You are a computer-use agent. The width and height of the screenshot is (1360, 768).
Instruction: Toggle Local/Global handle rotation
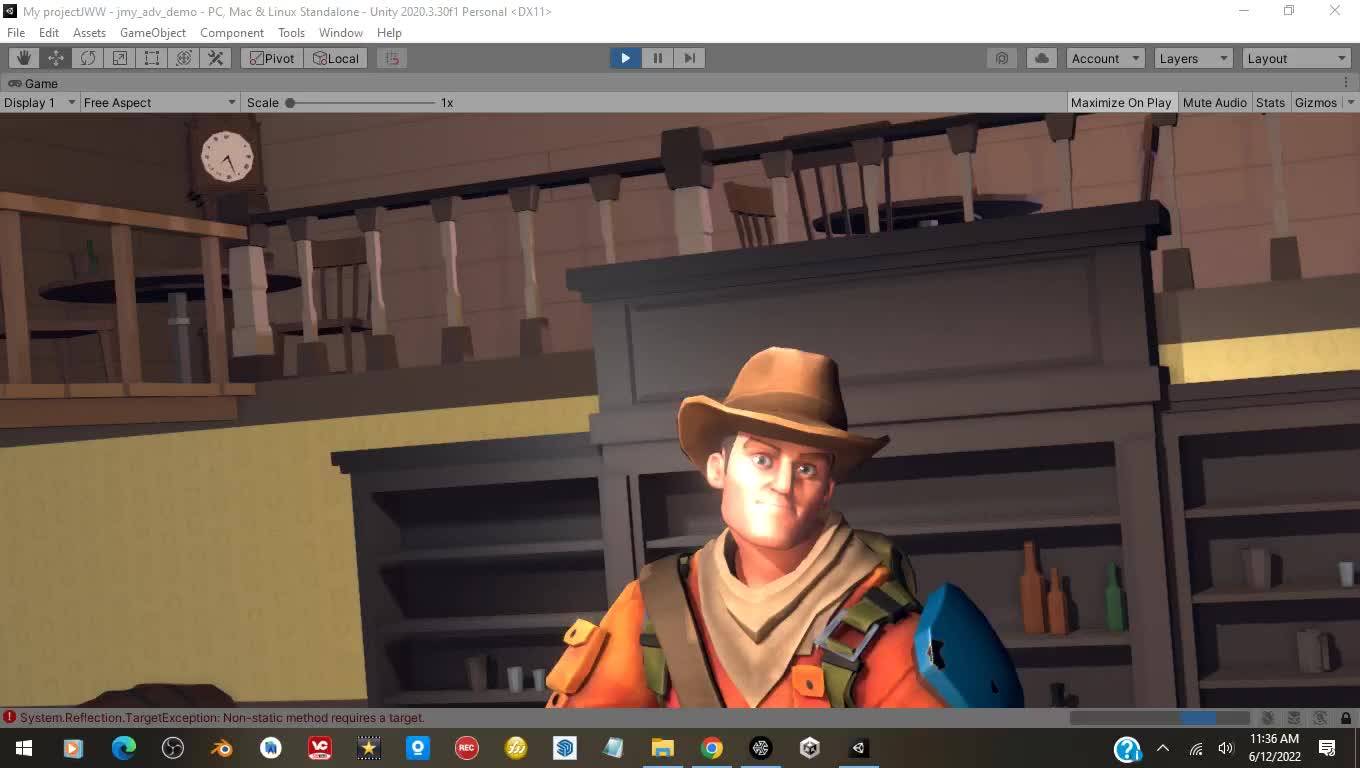pos(336,58)
